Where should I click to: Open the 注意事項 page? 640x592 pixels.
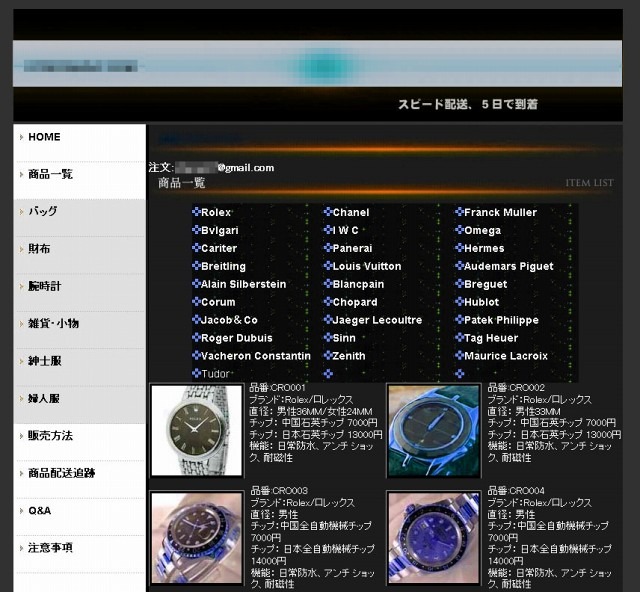tap(50, 548)
